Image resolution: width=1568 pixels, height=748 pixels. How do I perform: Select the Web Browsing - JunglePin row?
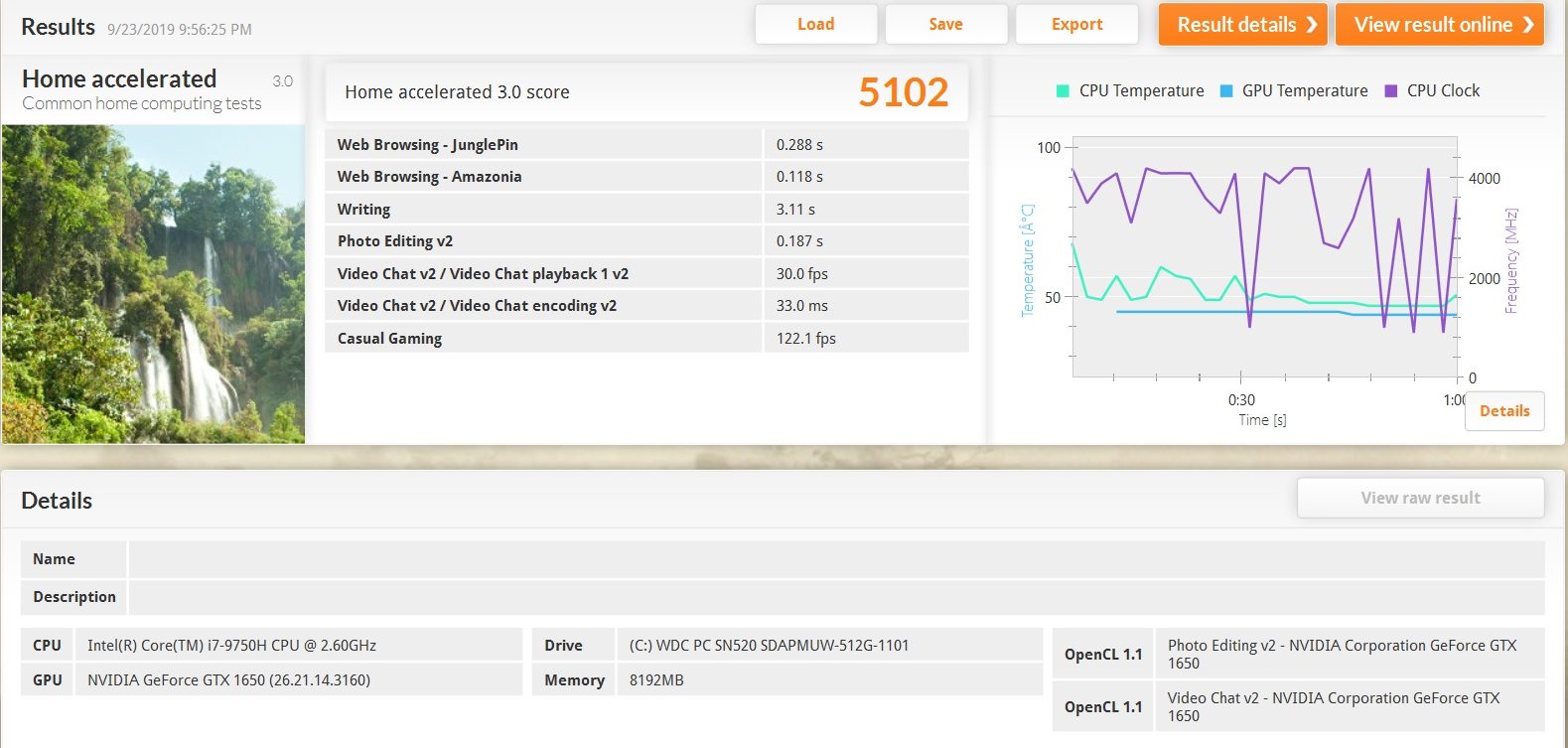point(646,144)
